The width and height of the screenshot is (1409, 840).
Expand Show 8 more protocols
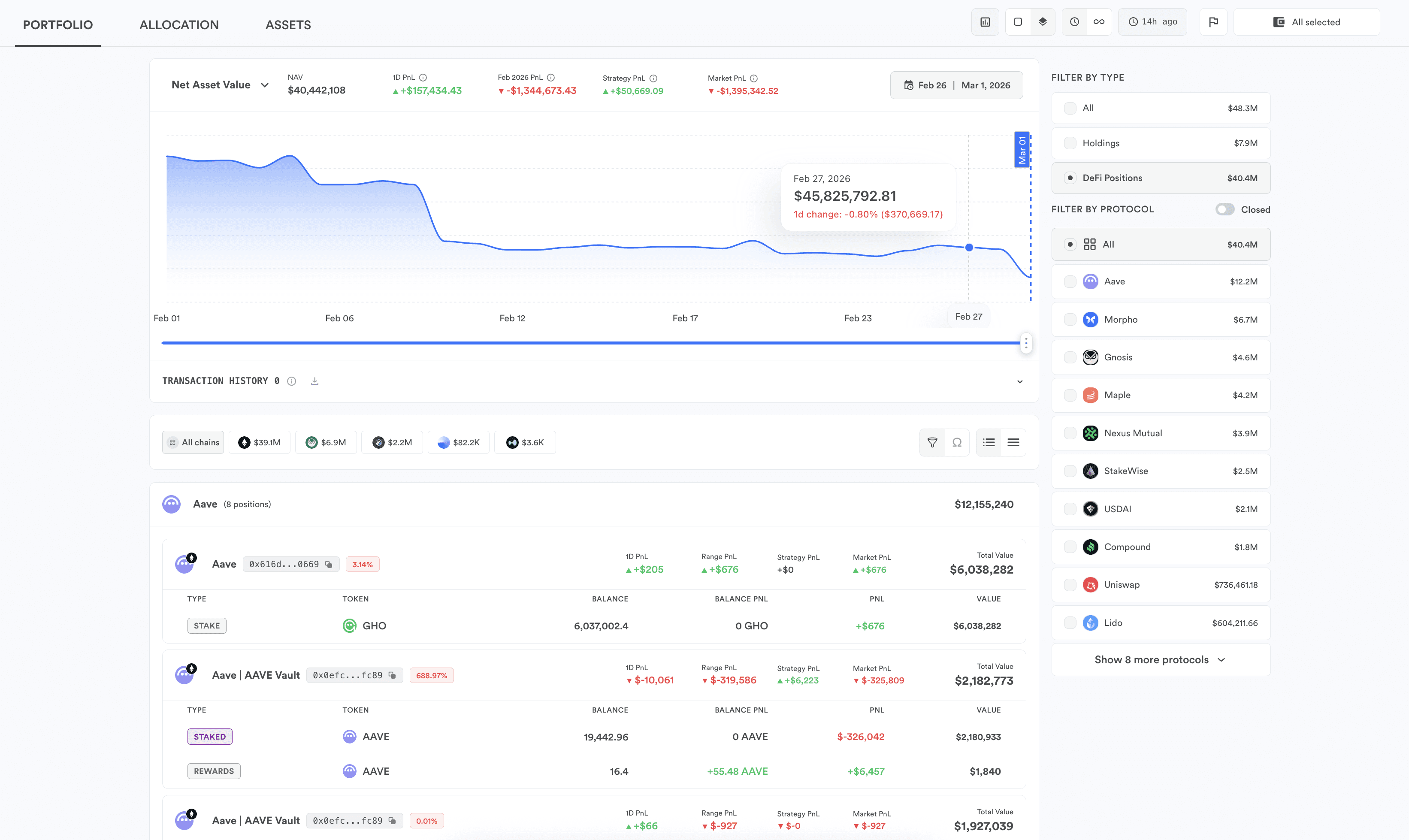[x=1160, y=660]
